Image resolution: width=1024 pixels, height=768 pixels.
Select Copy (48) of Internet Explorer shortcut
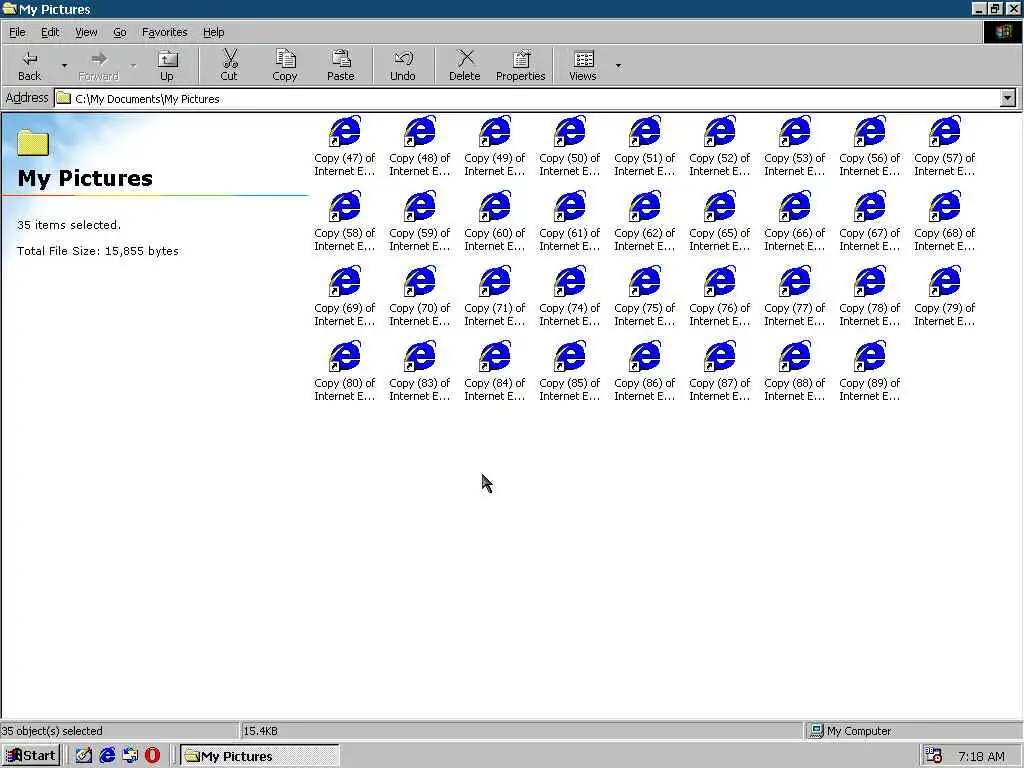420,146
